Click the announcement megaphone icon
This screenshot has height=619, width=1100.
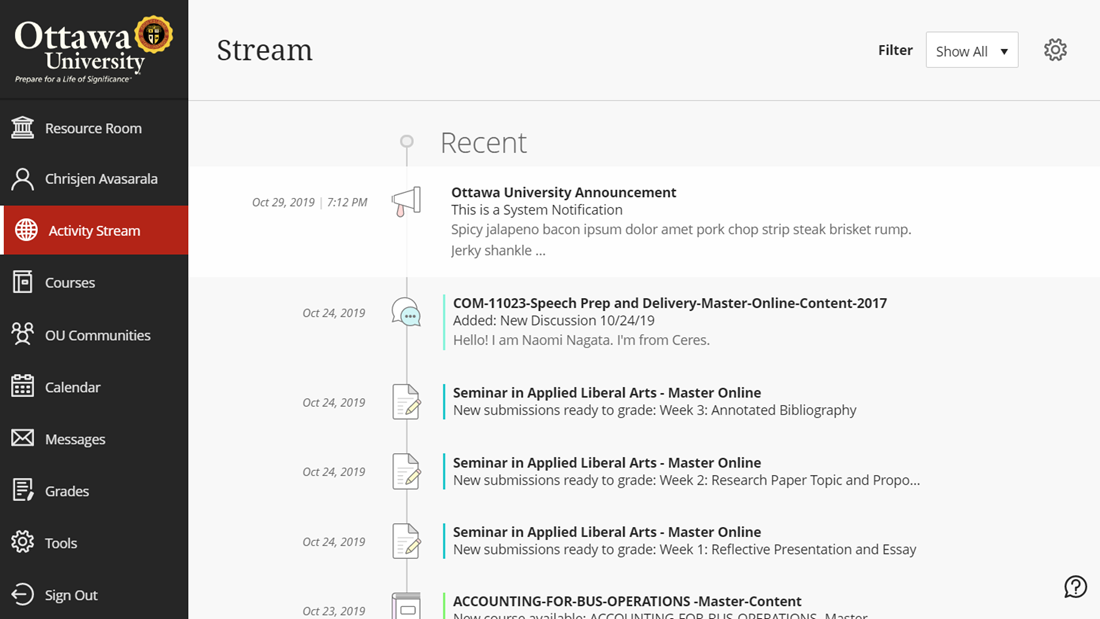click(406, 201)
